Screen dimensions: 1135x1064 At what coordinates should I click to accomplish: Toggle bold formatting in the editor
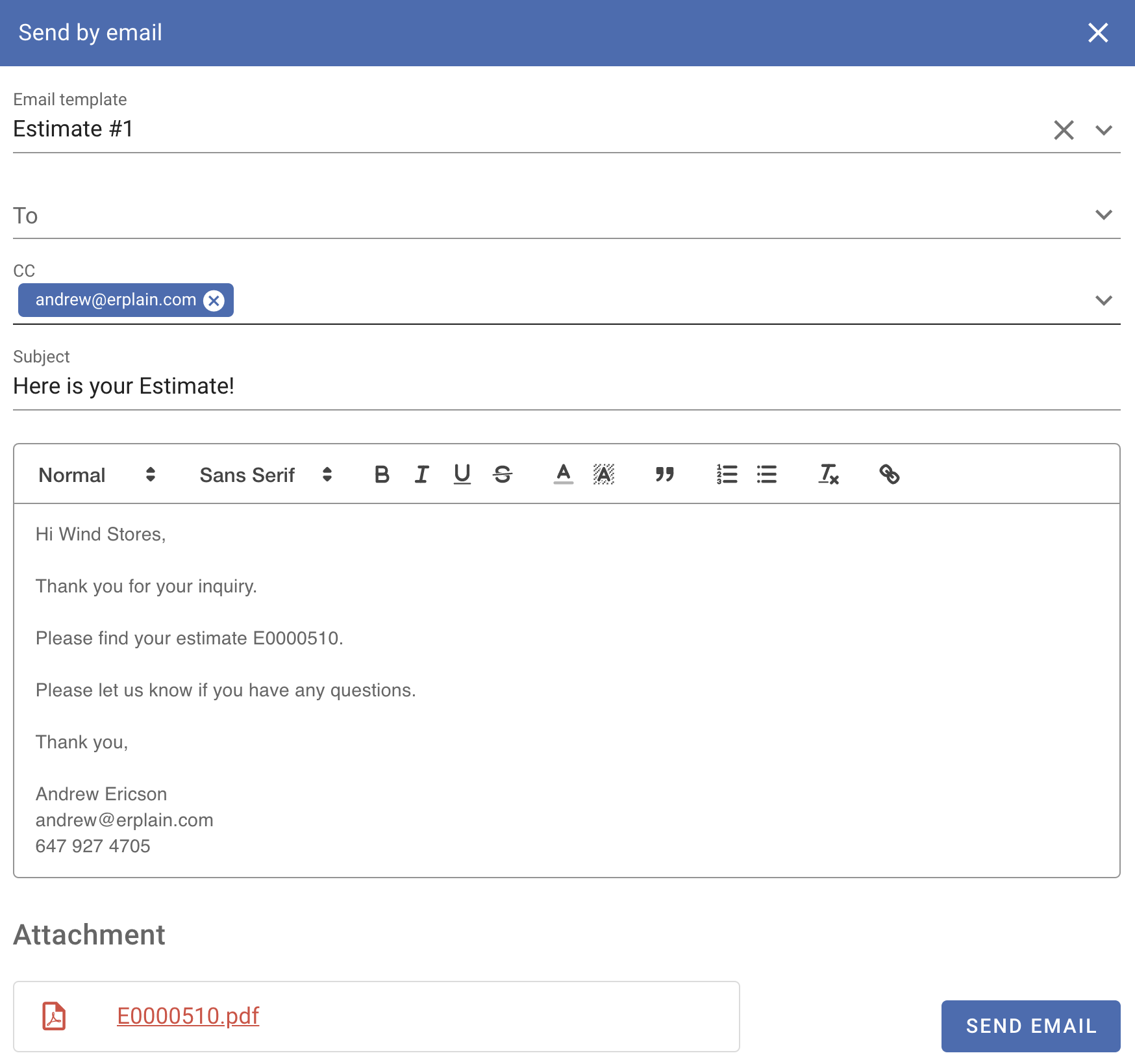382,475
